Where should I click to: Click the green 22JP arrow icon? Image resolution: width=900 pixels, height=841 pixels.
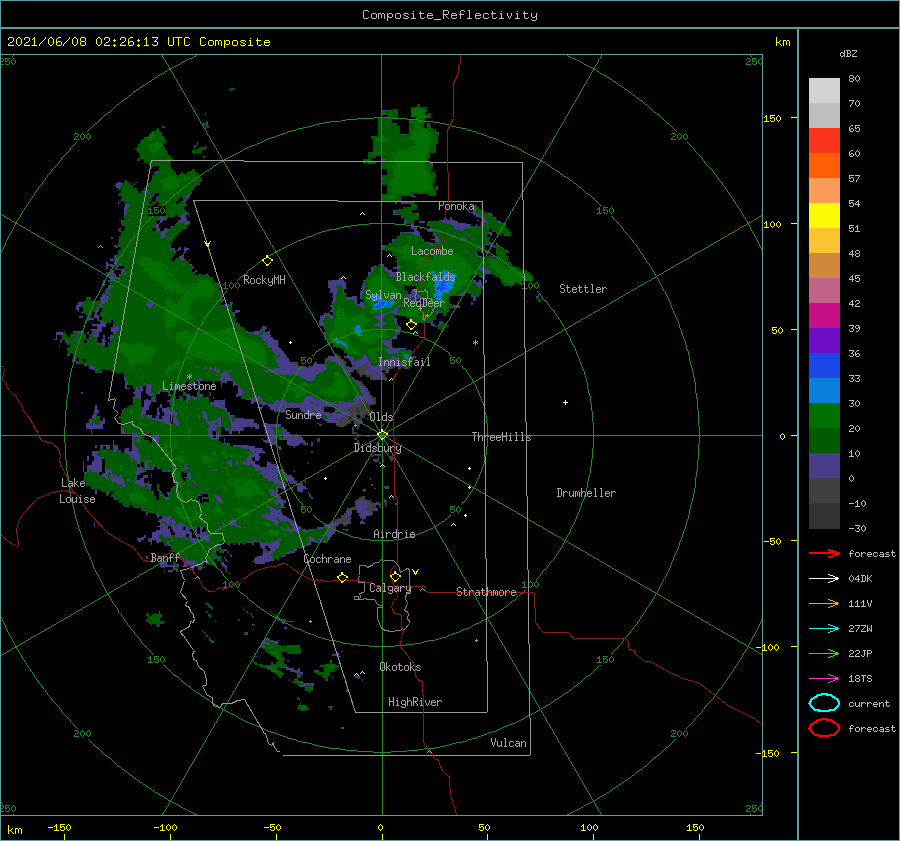[x=824, y=653]
